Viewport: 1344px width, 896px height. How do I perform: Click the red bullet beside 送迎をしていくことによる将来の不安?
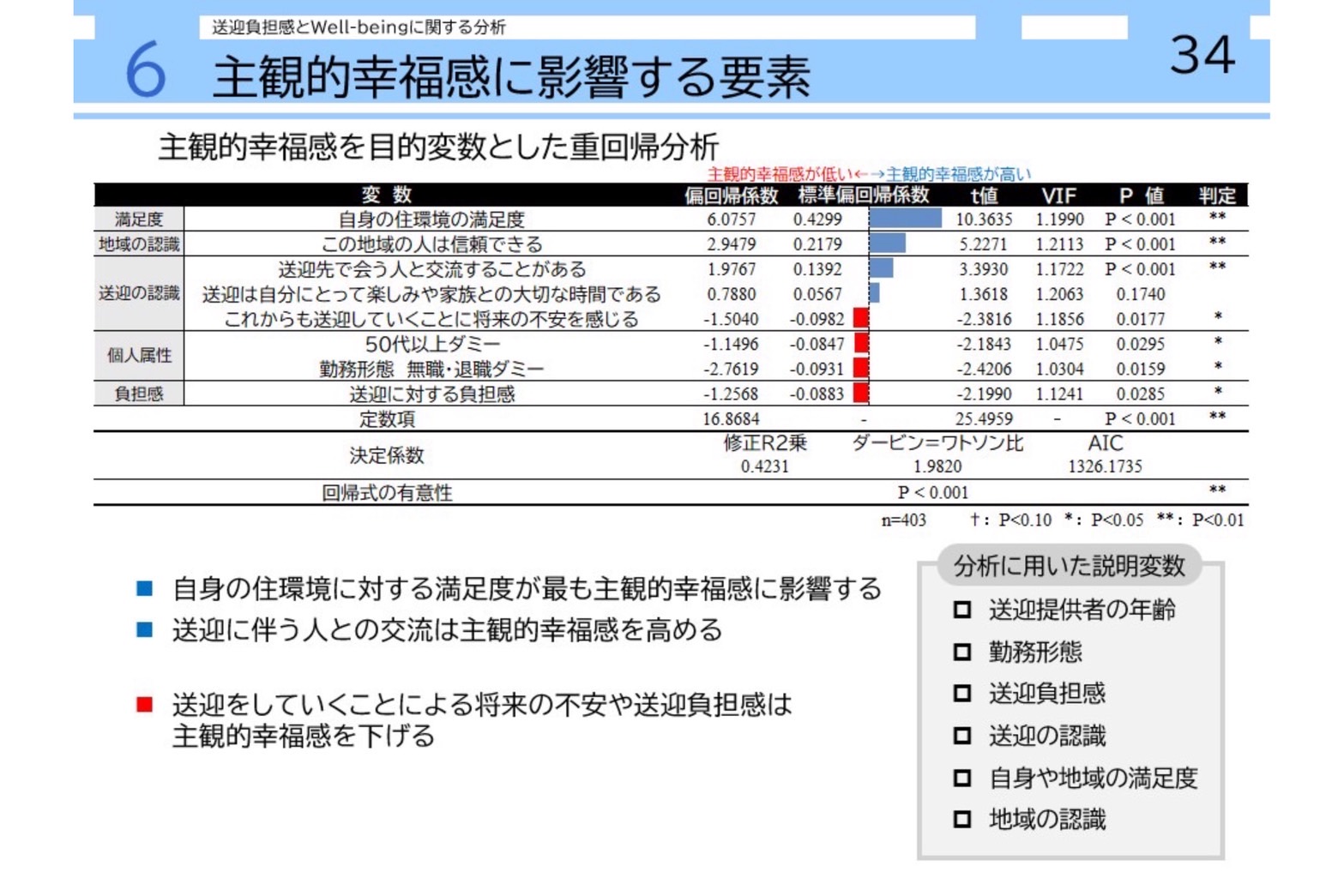click(x=144, y=705)
